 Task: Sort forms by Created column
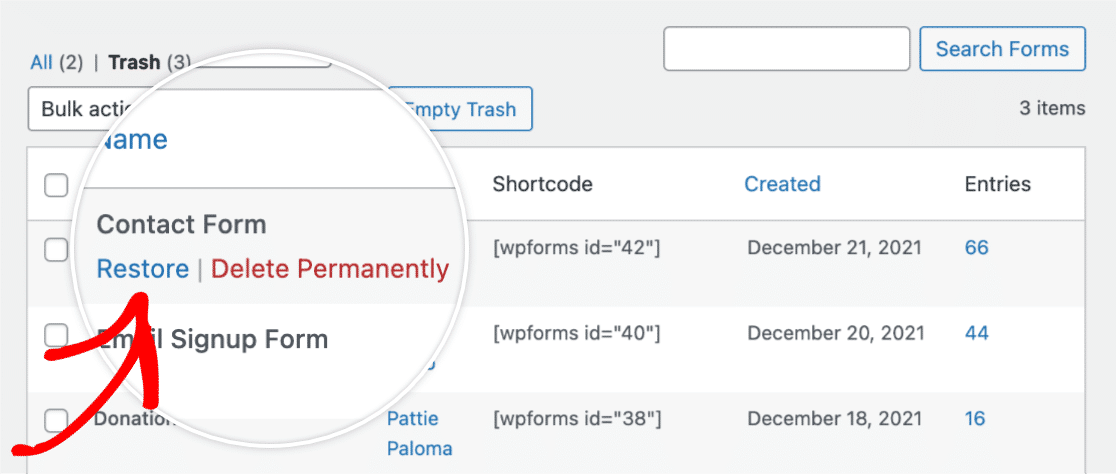pos(782,184)
